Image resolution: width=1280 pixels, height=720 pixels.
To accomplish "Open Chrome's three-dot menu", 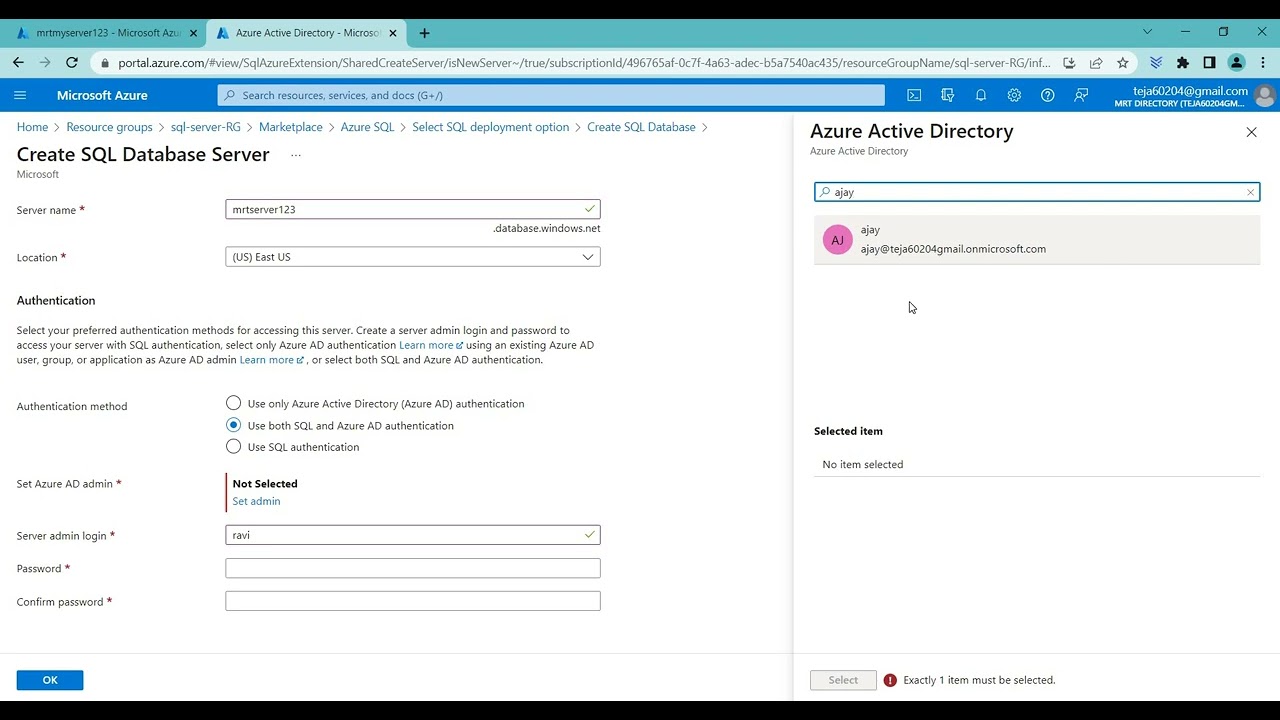I will point(1262,62).
